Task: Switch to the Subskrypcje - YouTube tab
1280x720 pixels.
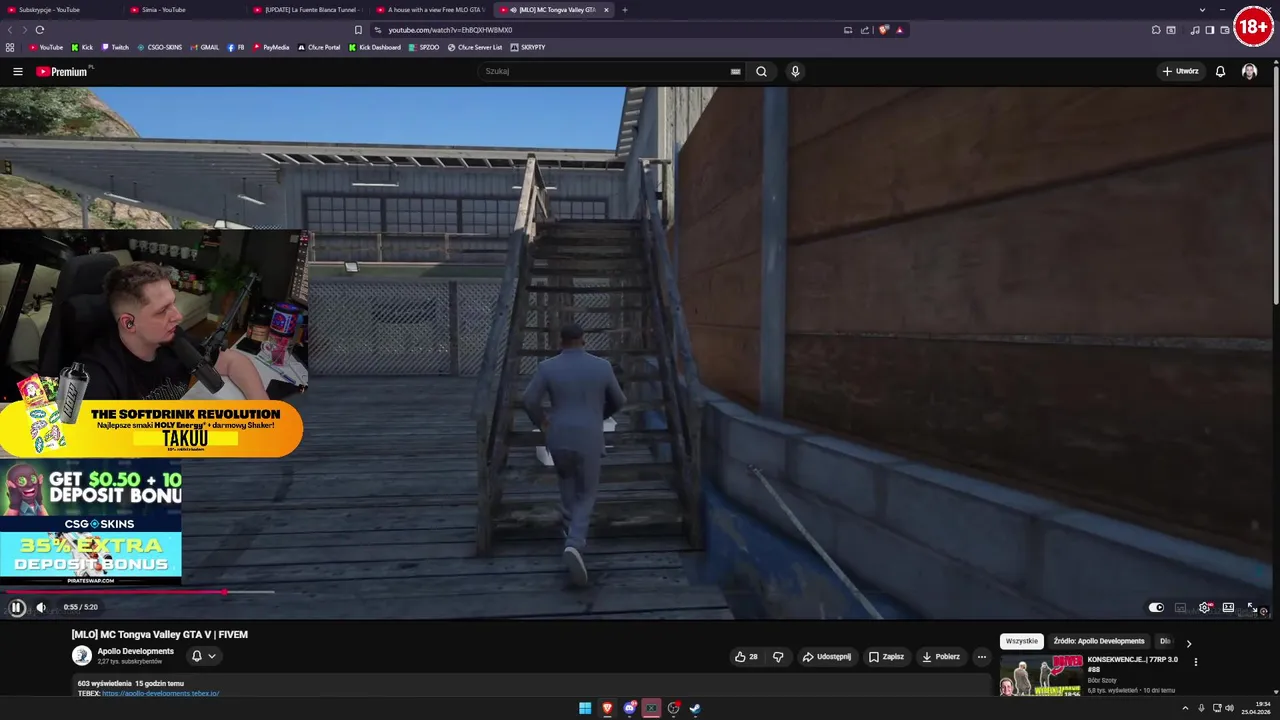Action: [x=60, y=10]
